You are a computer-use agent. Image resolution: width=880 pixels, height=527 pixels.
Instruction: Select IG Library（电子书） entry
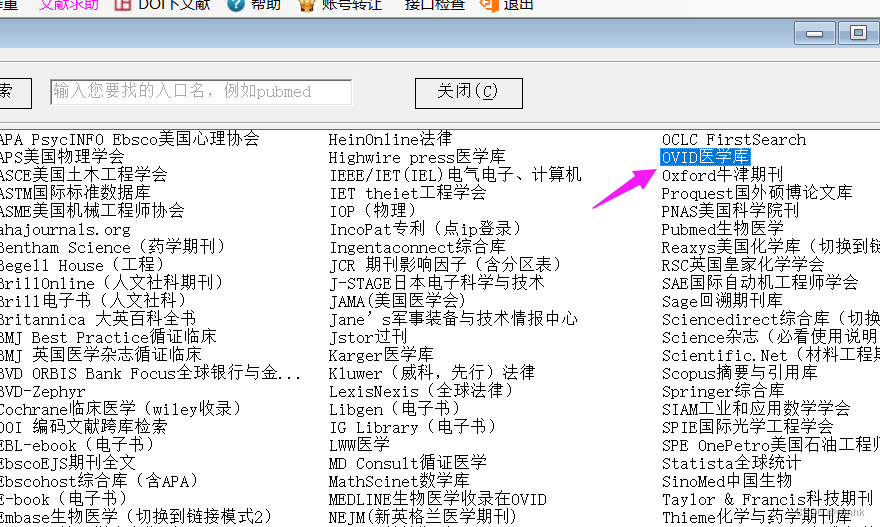(x=413, y=427)
